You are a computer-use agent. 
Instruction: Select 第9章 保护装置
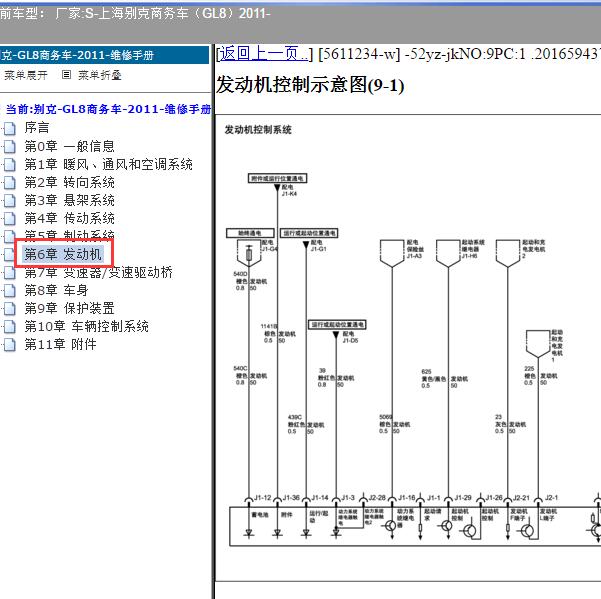pos(69,309)
